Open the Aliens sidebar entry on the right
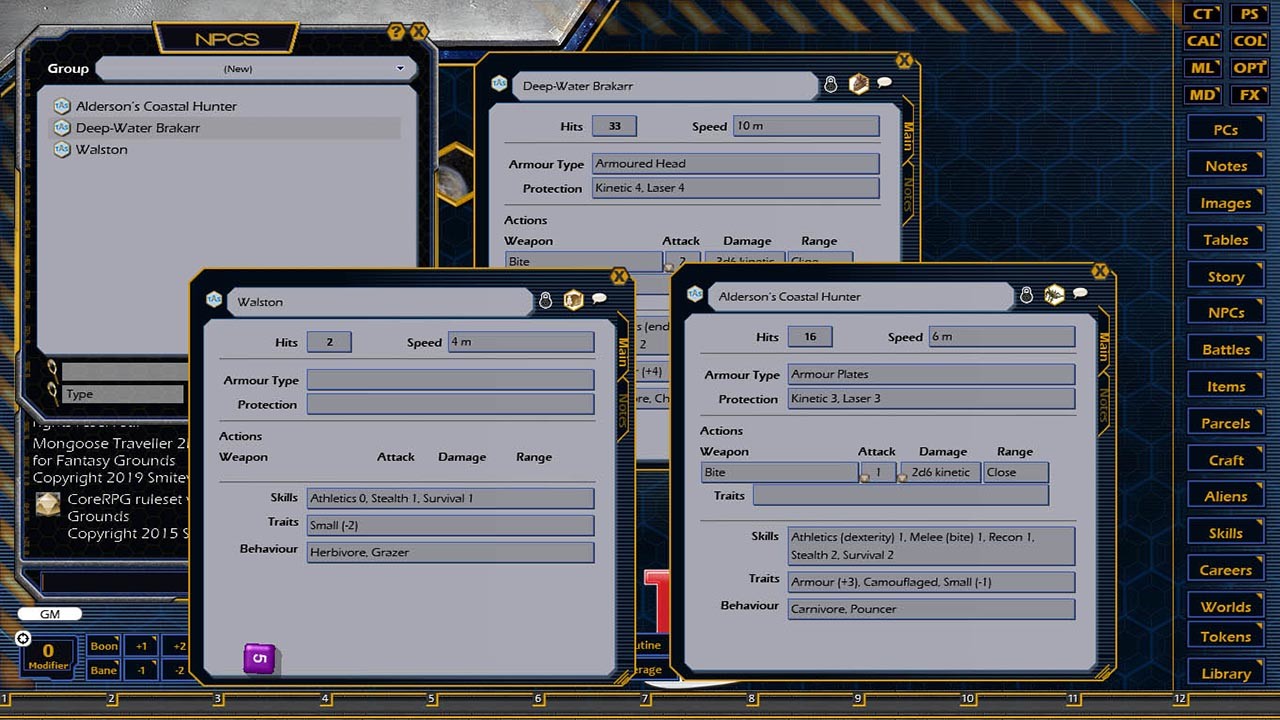Screen dimensions: 1280x720 (1225, 495)
